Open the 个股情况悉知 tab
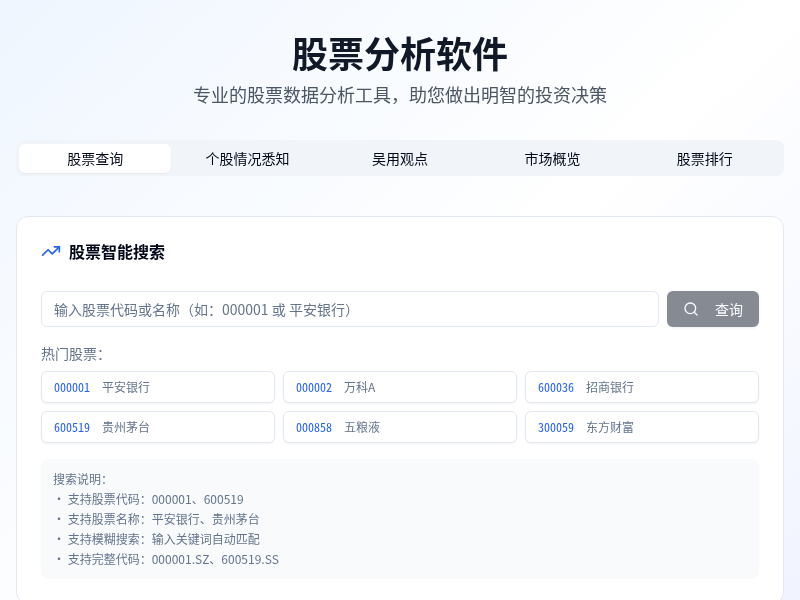The image size is (800, 600). 247,159
